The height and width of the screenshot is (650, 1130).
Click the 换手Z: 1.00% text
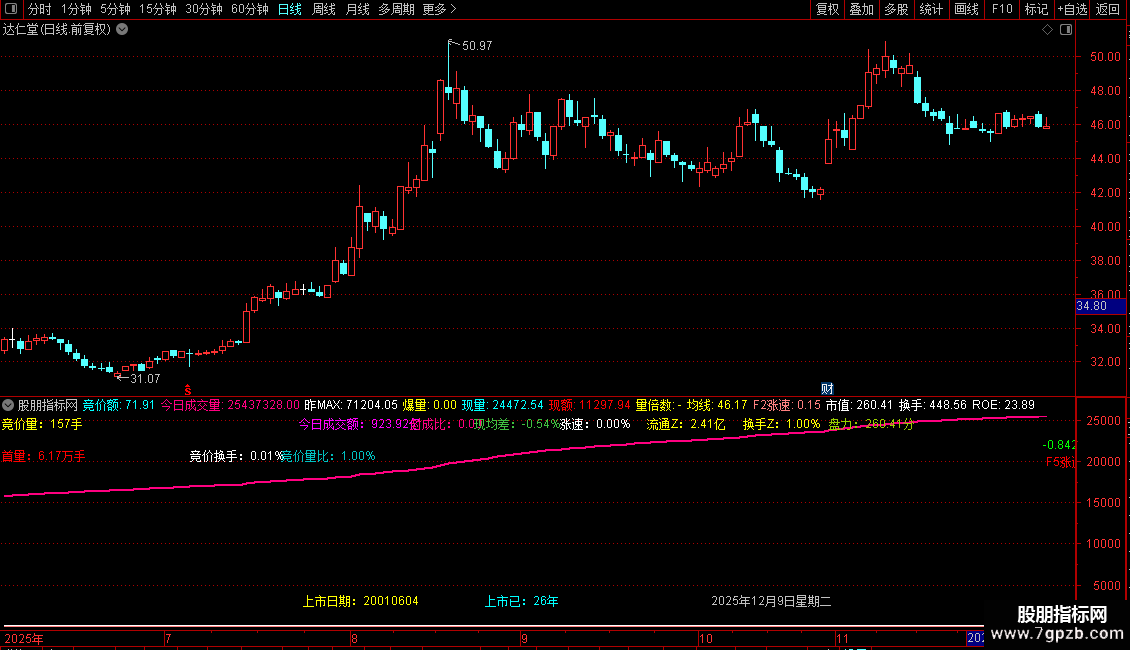click(x=781, y=424)
